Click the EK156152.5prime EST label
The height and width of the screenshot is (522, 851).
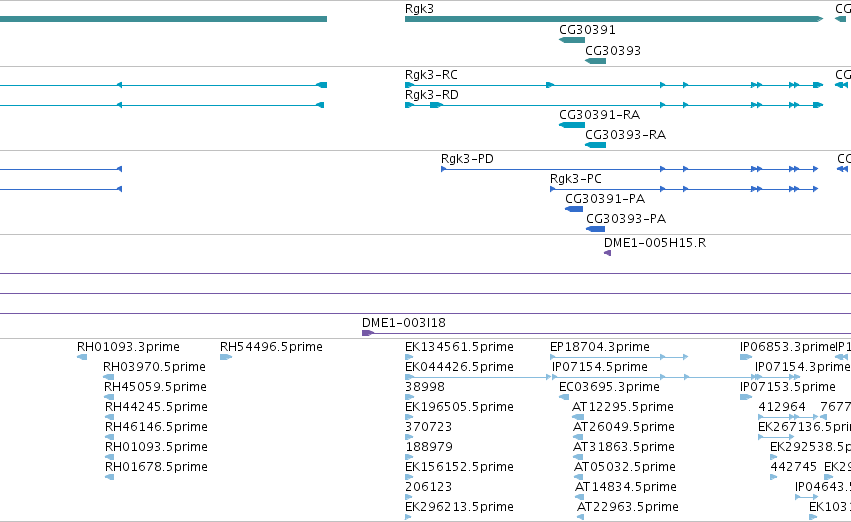coord(459,467)
